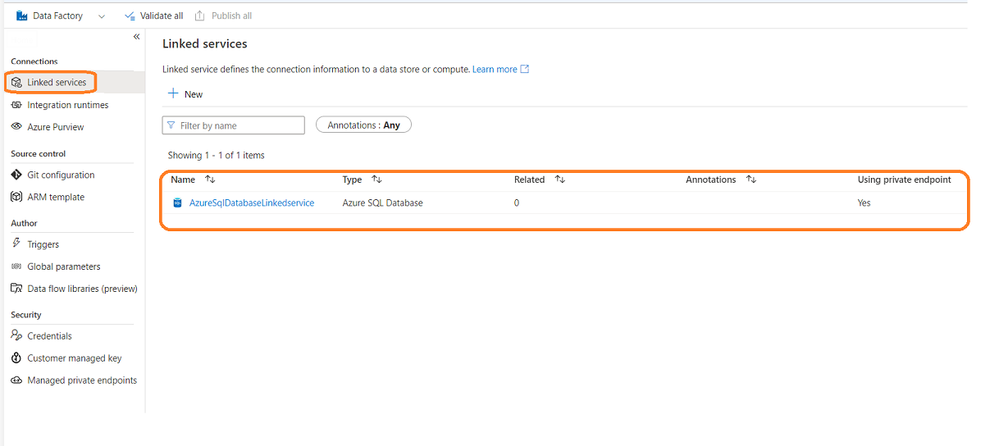
Task: Click the Linked services cube icon
Action: tap(17, 83)
